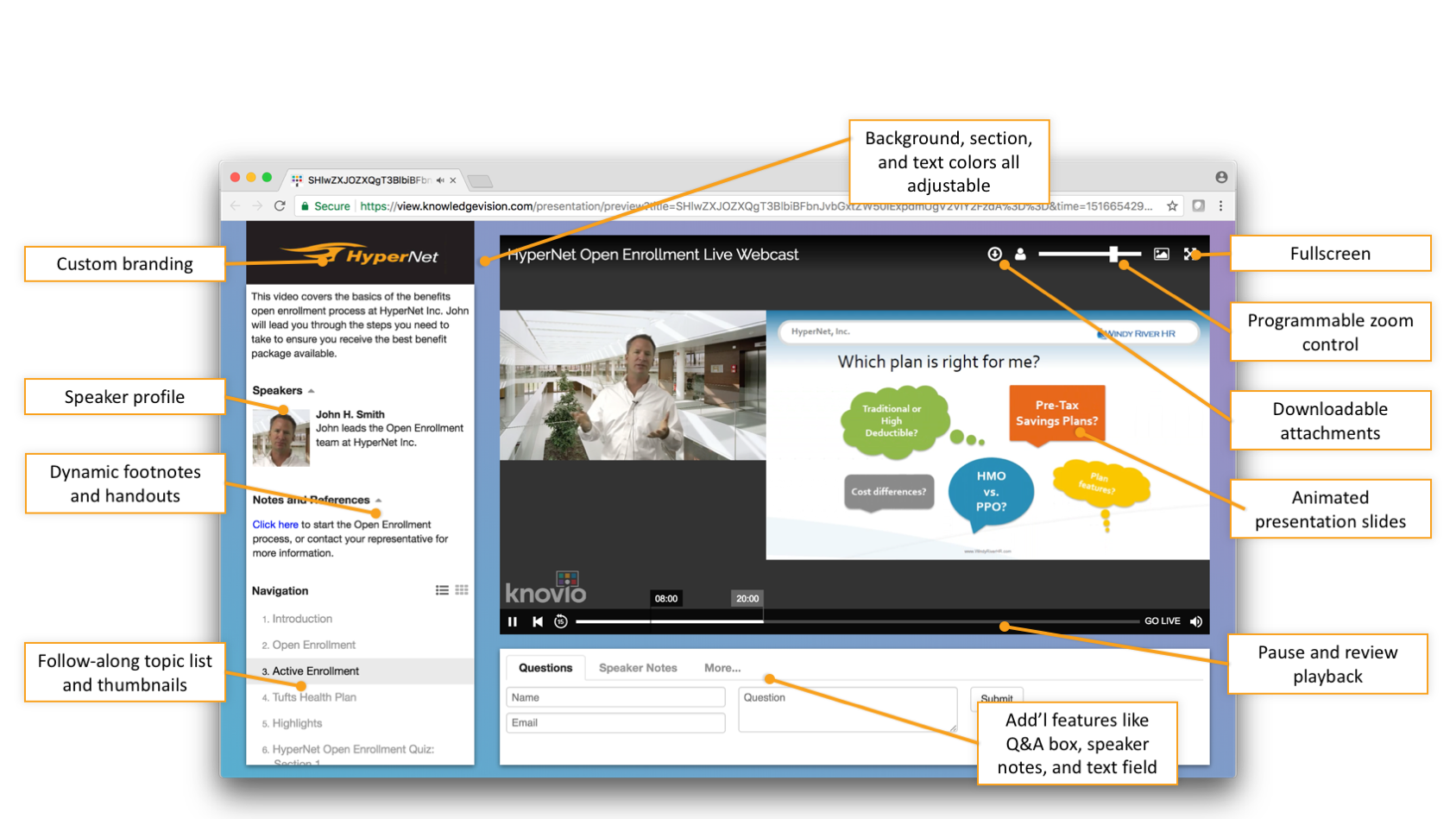Click the 'Which plan is right' slide

(x=987, y=435)
